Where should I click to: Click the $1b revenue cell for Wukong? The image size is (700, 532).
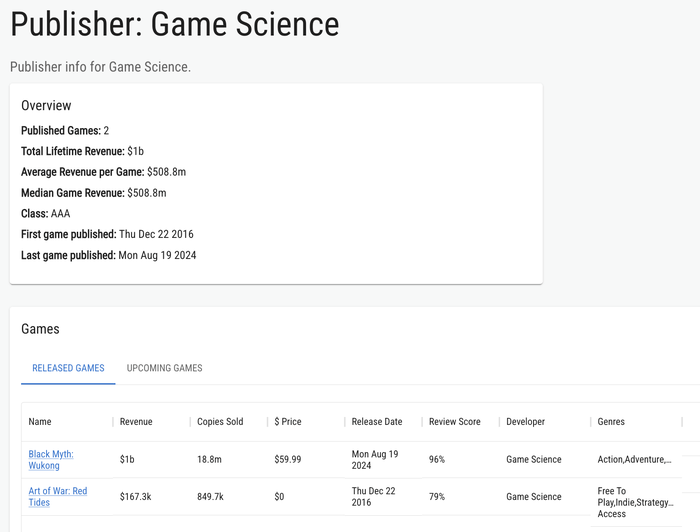coord(127,459)
